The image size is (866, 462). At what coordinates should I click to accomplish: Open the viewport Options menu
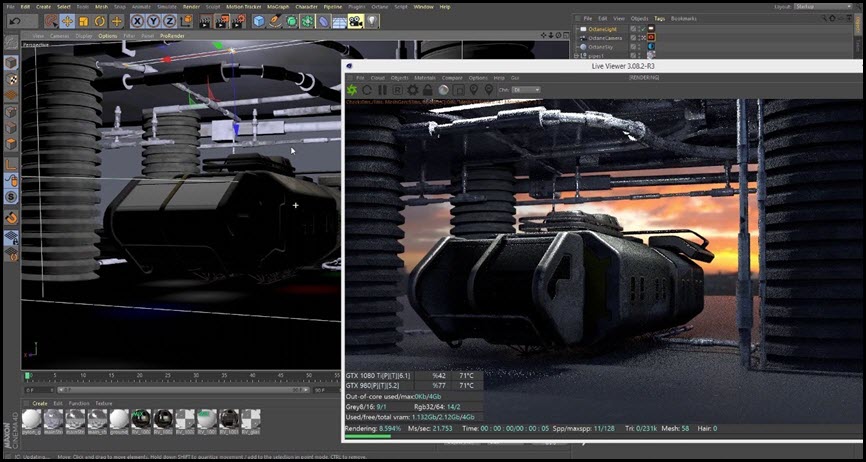[x=108, y=36]
